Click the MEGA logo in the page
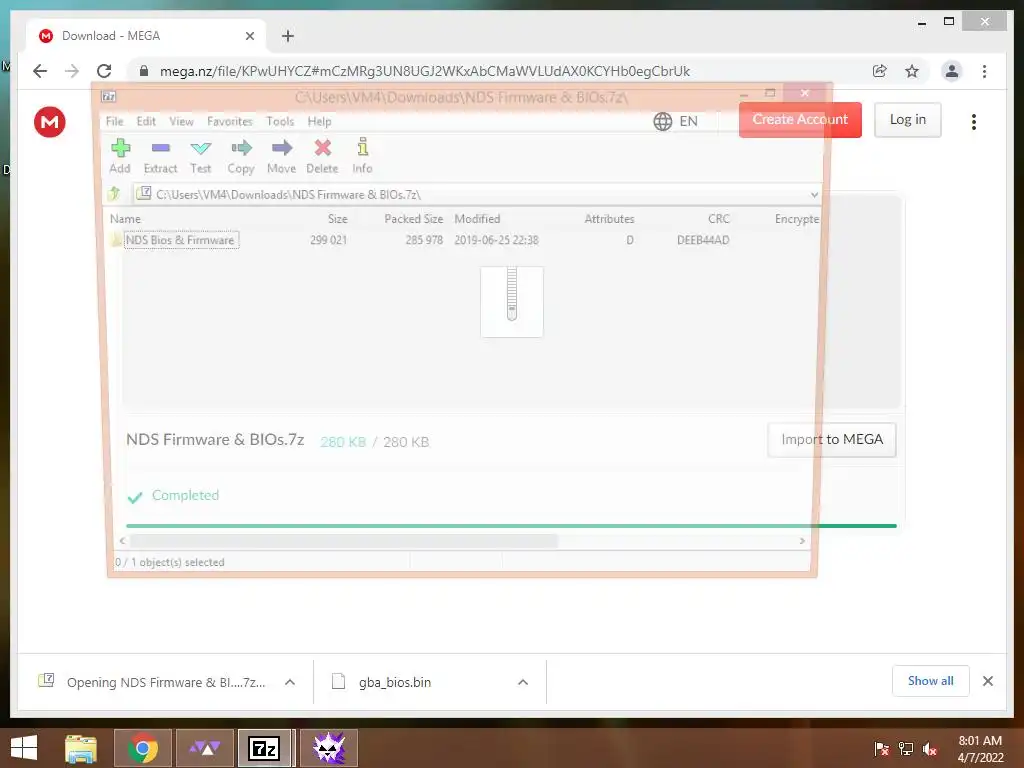Image resolution: width=1024 pixels, height=768 pixels. click(50, 121)
